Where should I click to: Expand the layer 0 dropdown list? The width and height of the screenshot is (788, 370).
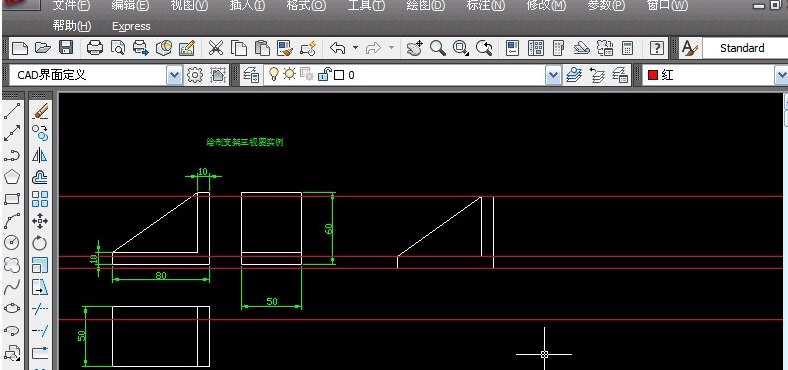(553, 75)
